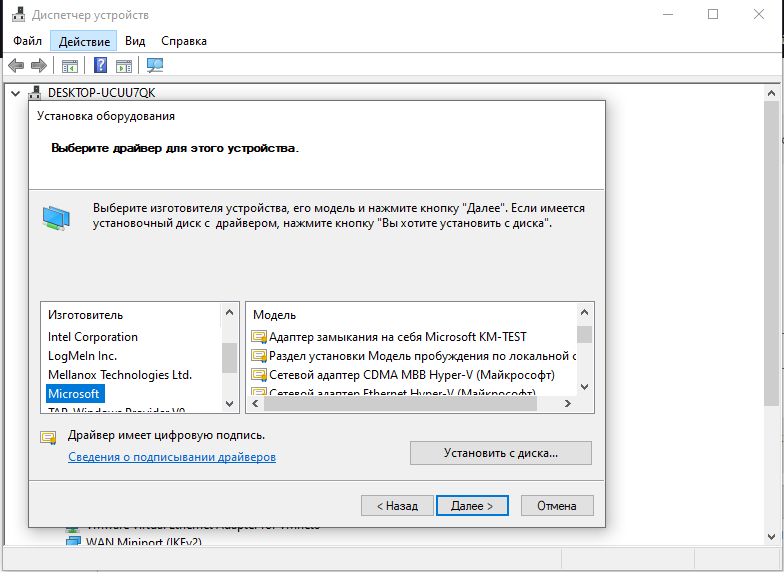784x572 pixels.
Task: Click the Назад button
Action: (397, 506)
